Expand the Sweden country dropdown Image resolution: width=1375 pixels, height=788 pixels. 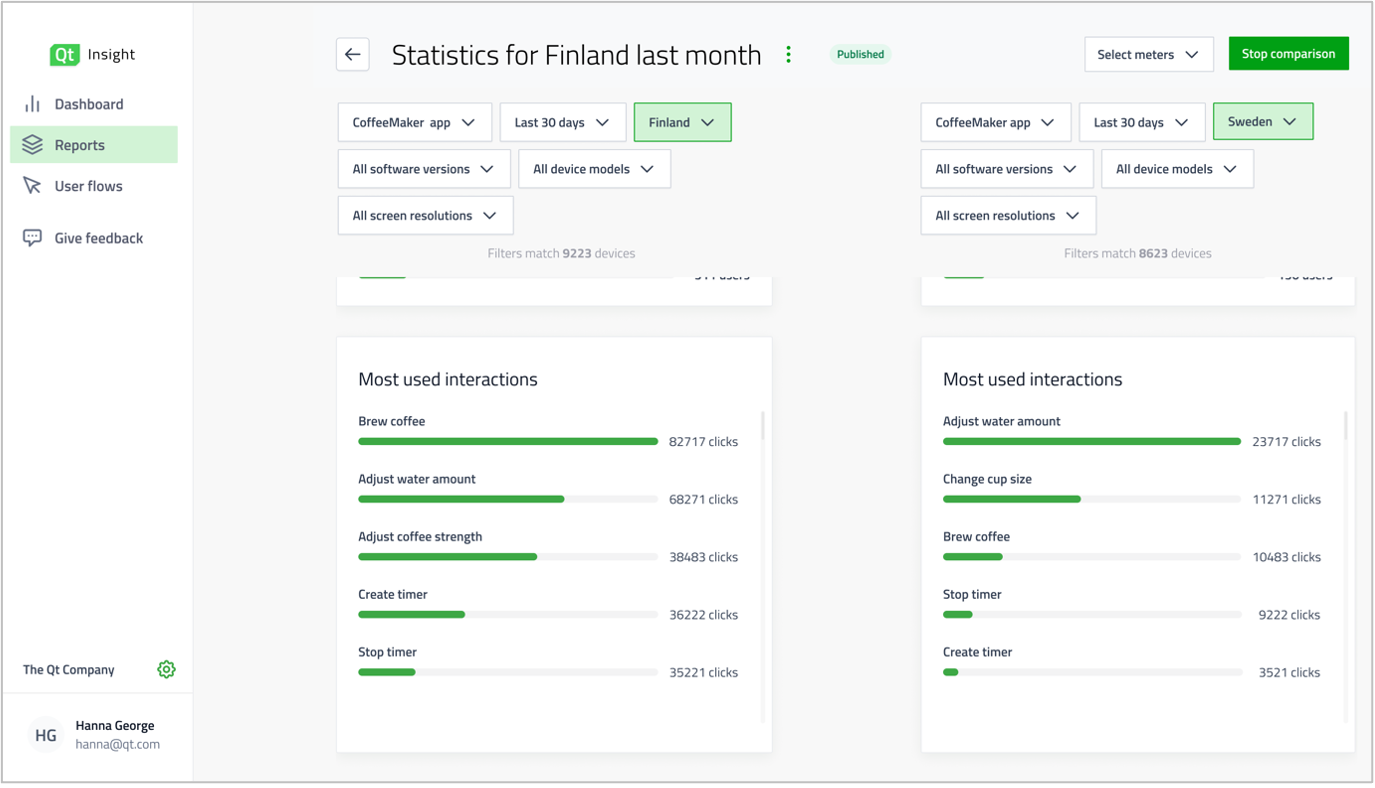click(1262, 122)
